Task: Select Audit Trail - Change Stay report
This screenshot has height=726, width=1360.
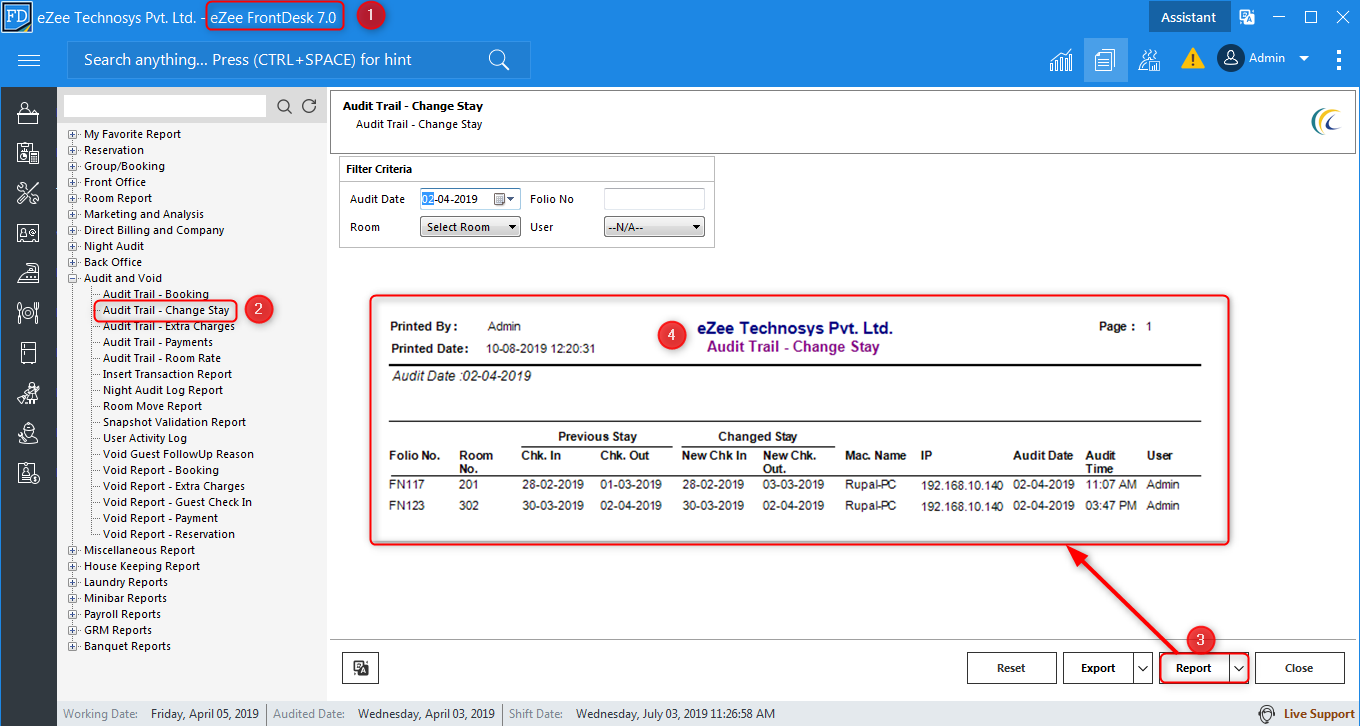Action: pos(166,310)
